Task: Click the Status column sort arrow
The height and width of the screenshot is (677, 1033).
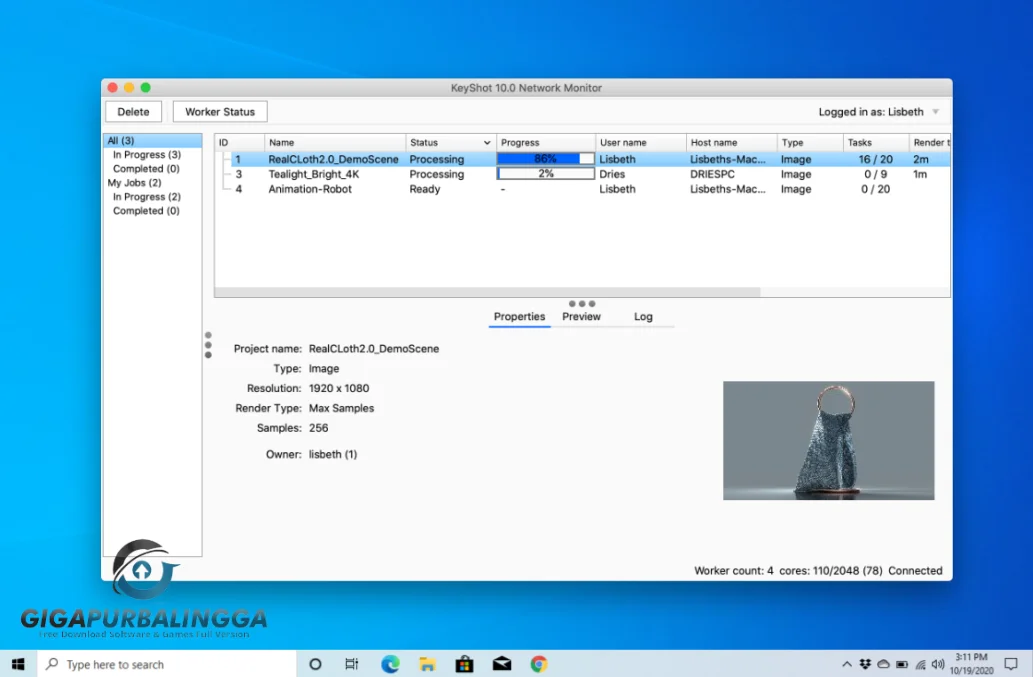Action: [487, 143]
